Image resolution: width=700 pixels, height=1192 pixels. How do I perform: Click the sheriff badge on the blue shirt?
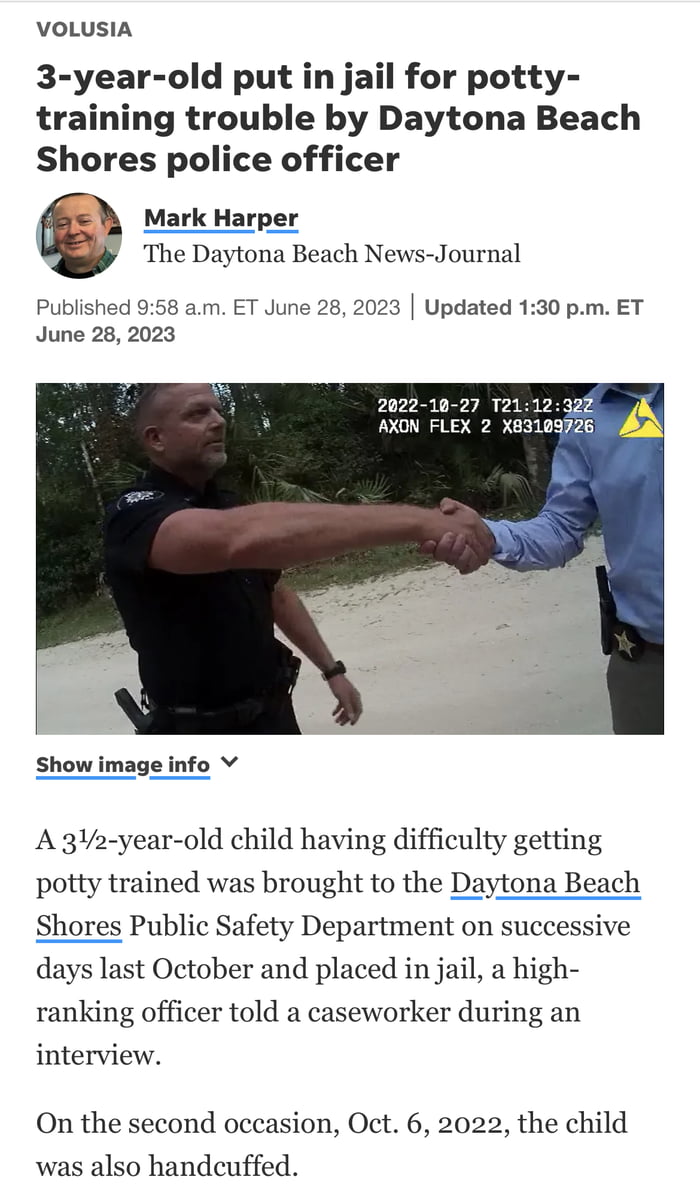point(626,644)
